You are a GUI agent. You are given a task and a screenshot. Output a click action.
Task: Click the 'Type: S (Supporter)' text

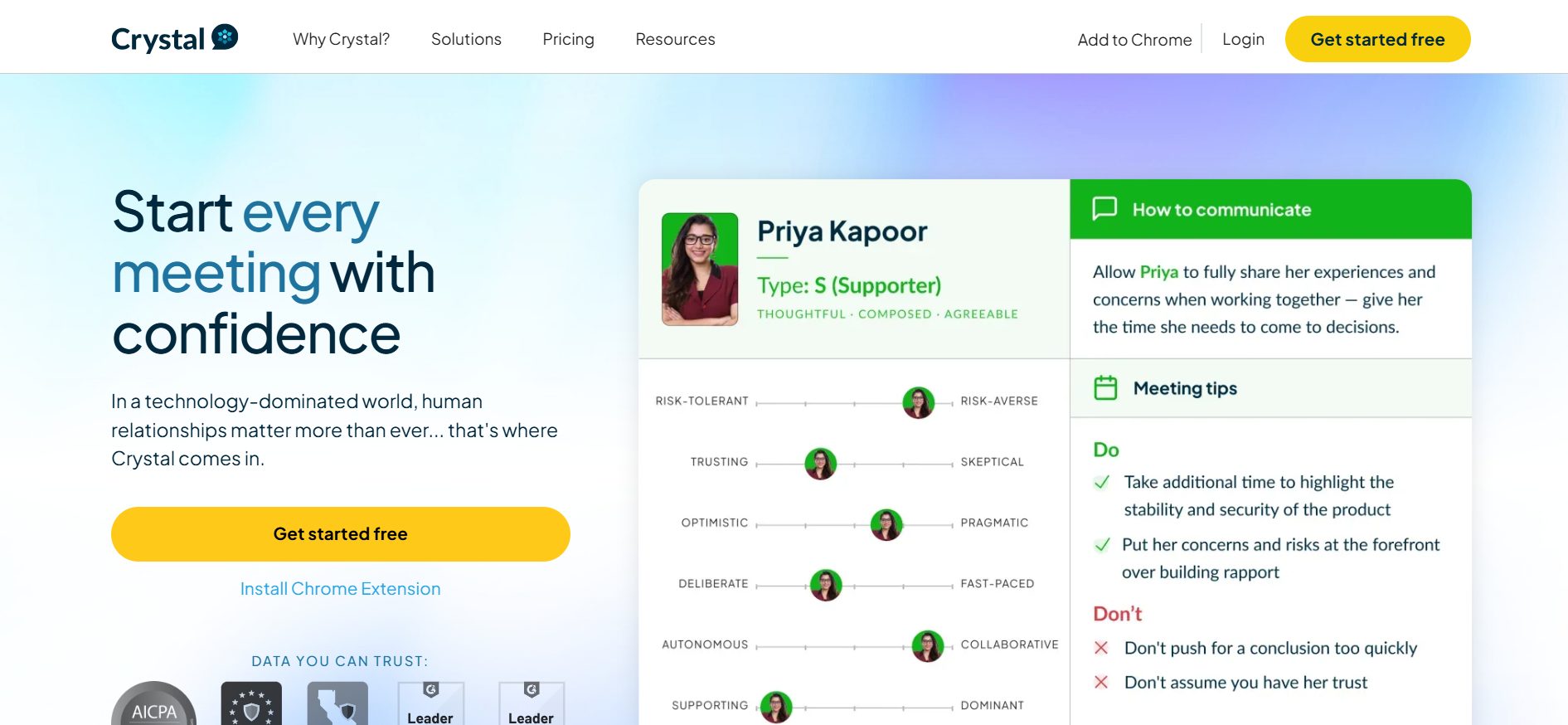pos(849,285)
